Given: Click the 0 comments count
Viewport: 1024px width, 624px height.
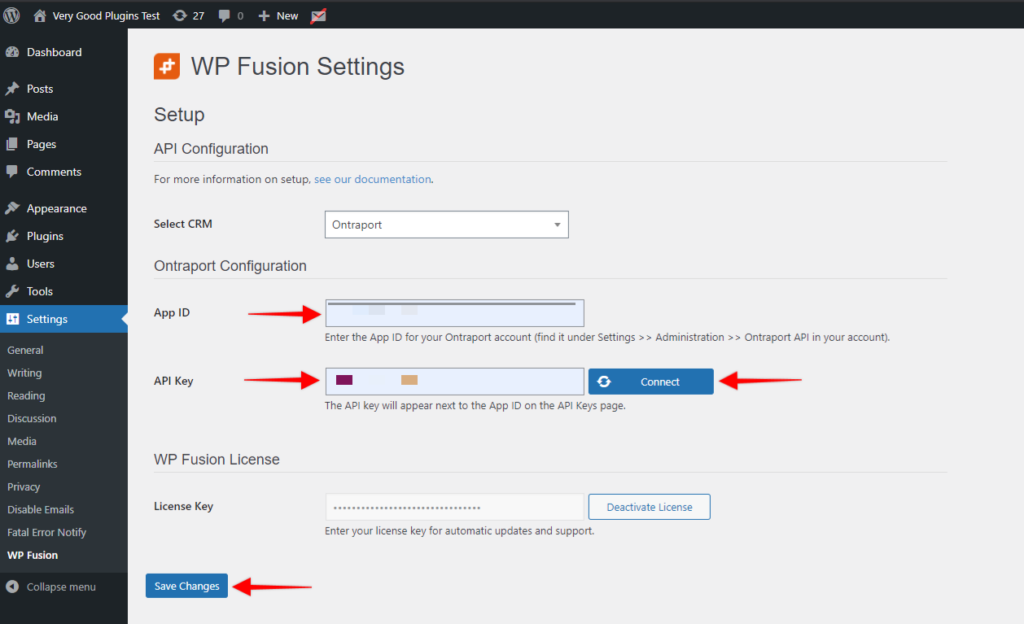Looking at the screenshot, I should (x=240, y=16).
